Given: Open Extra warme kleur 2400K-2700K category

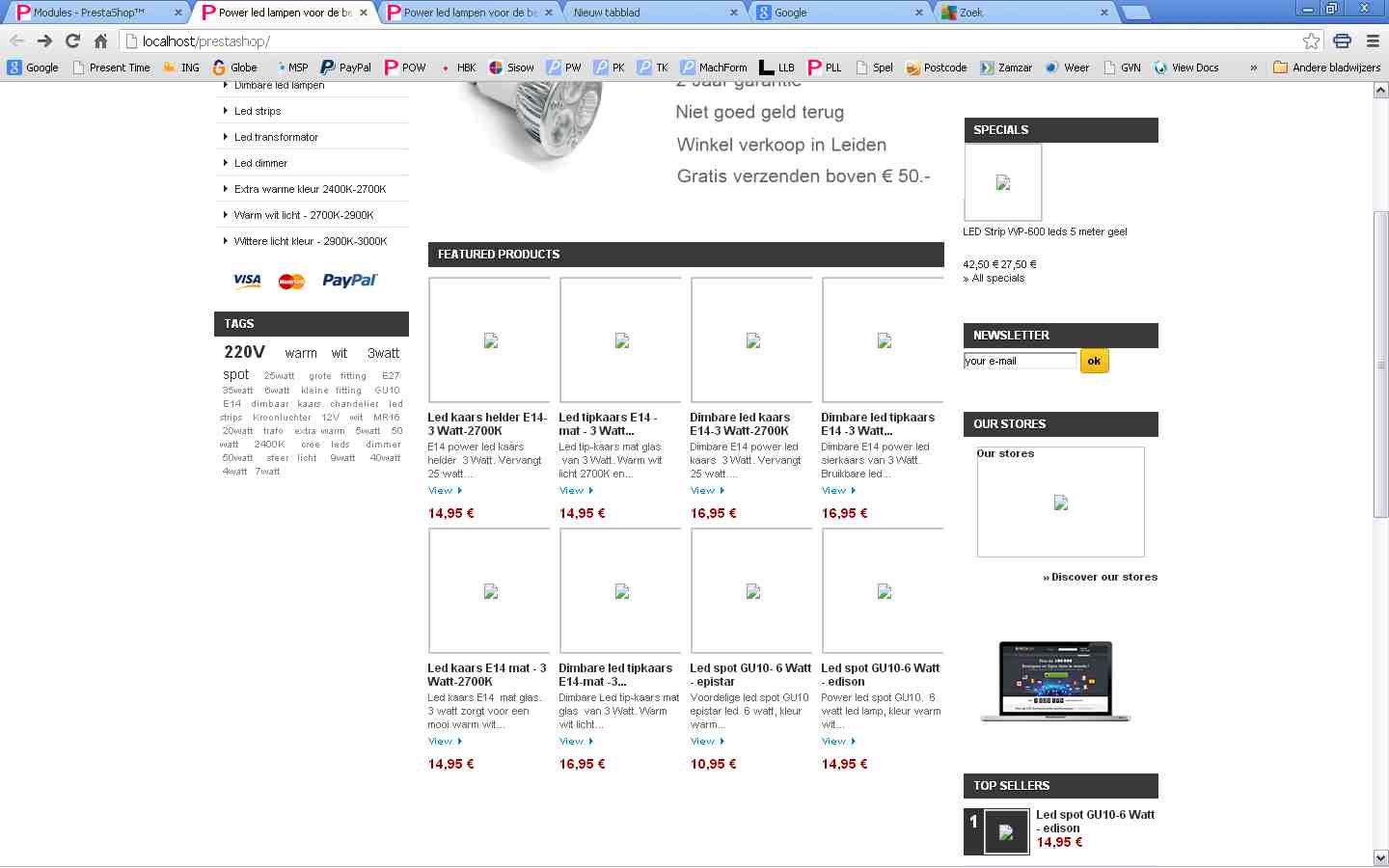Looking at the screenshot, I should pos(310,189).
